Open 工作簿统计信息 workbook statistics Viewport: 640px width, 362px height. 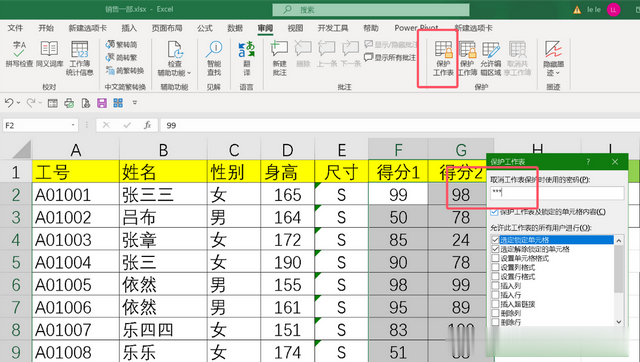(x=80, y=58)
